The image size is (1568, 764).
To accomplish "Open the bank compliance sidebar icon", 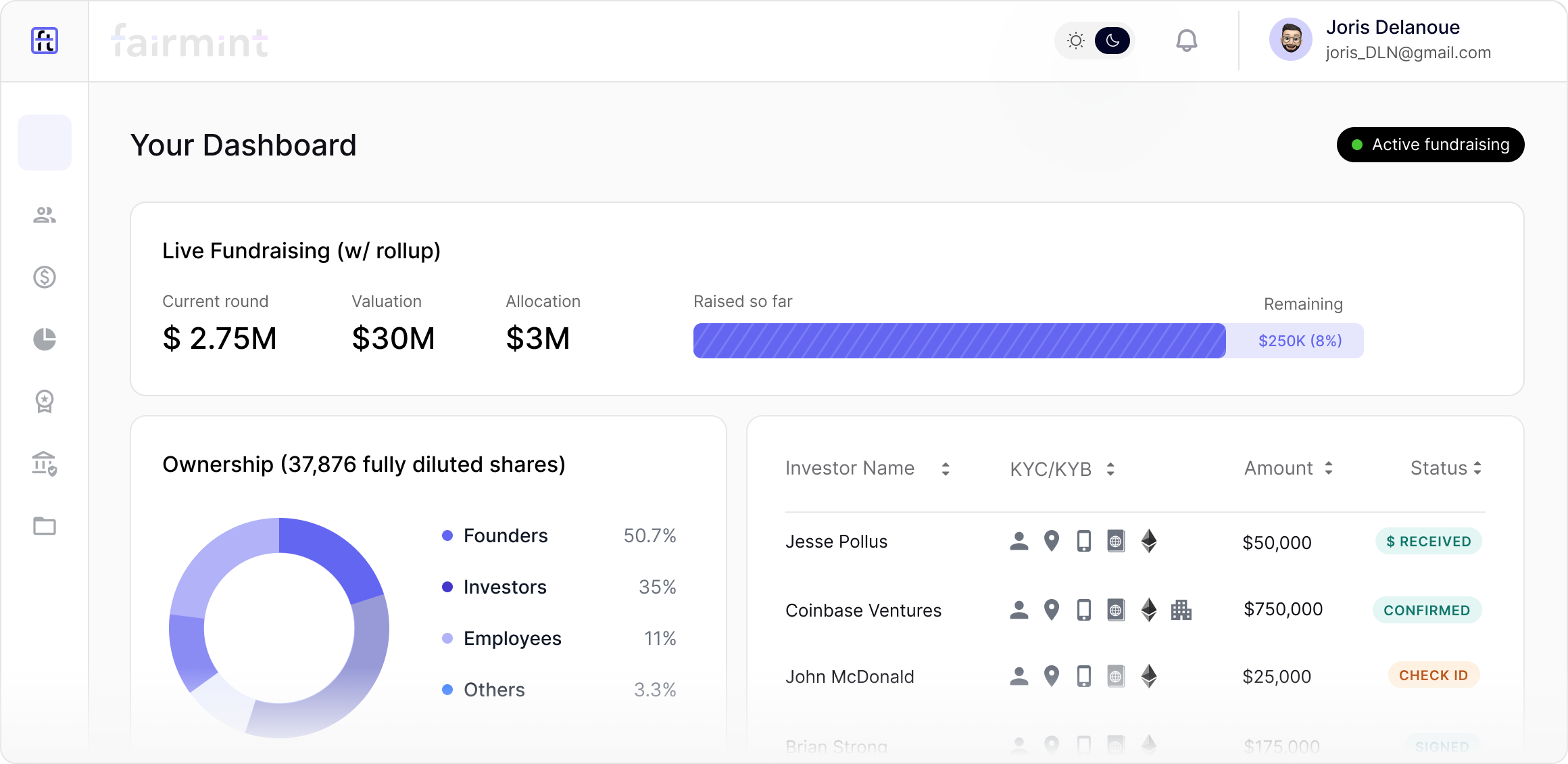I will (45, 464).
